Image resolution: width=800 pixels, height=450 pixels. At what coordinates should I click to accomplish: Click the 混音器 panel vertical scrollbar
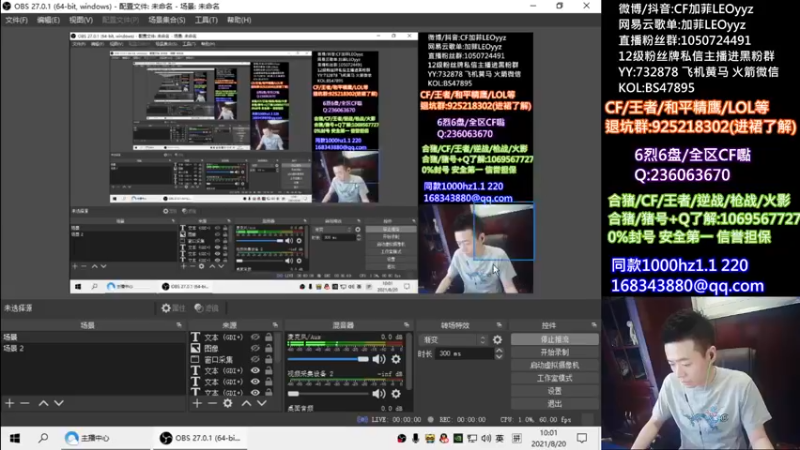pyautogui.click(x=410, y=363)
